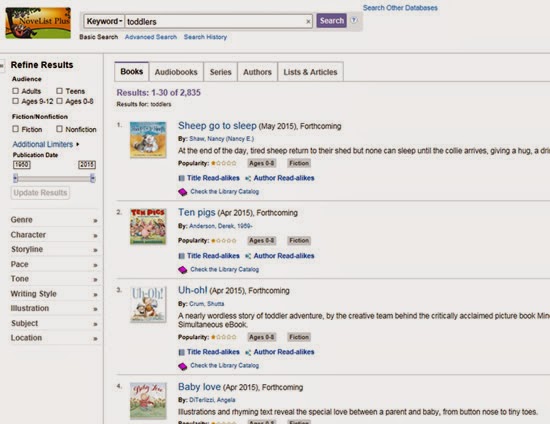
Task: Open the Lists & Articles tab
Action: (310, 72)
